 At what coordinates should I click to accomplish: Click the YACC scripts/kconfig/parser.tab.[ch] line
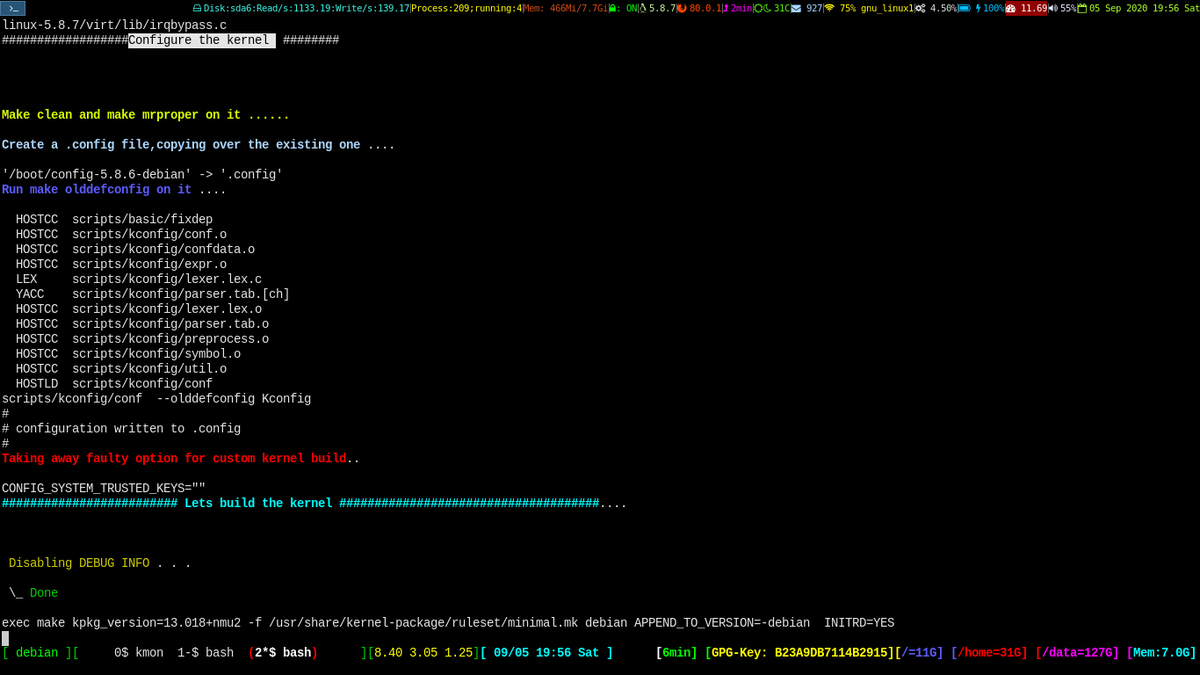153,294
